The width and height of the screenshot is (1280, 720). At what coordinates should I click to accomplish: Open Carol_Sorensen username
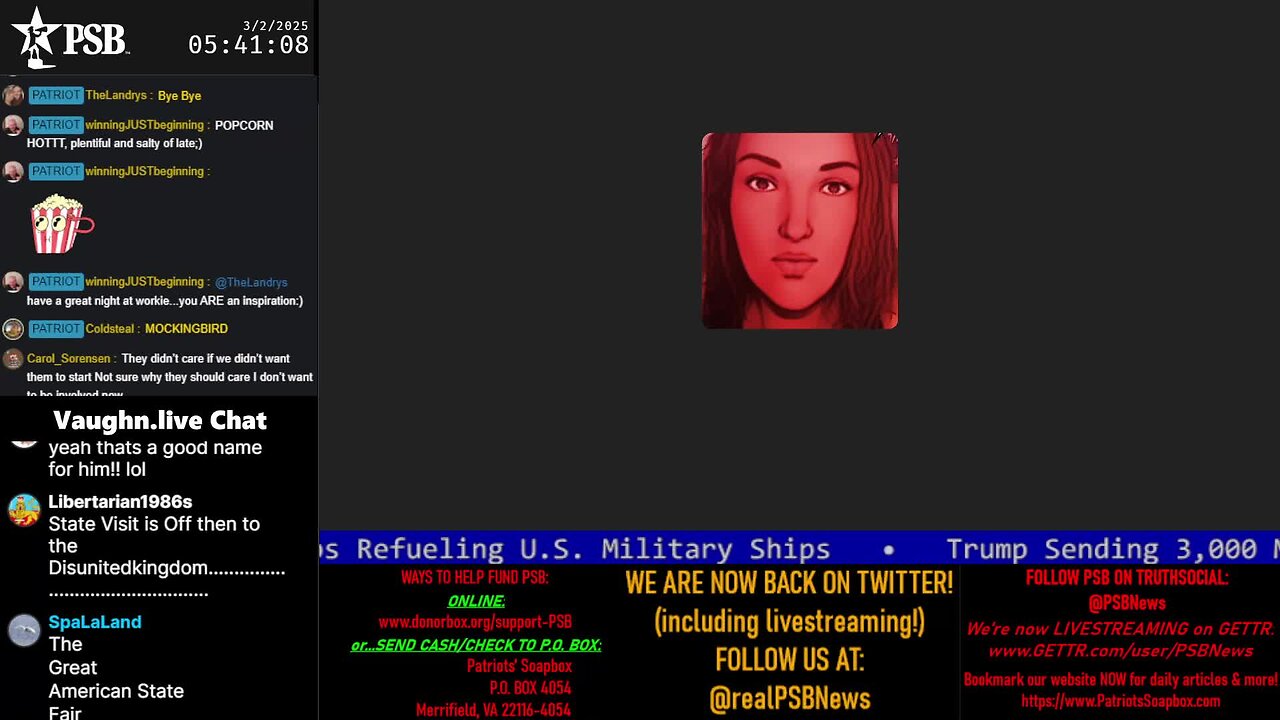(69, 358)
